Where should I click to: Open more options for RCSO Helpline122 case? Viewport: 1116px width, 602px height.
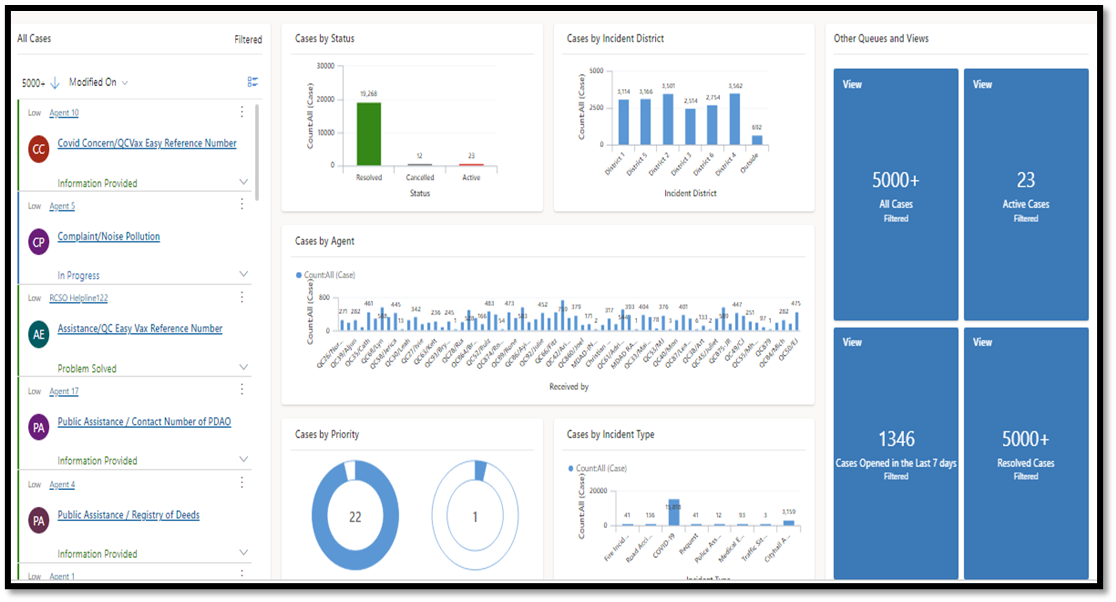click(242, 297)
